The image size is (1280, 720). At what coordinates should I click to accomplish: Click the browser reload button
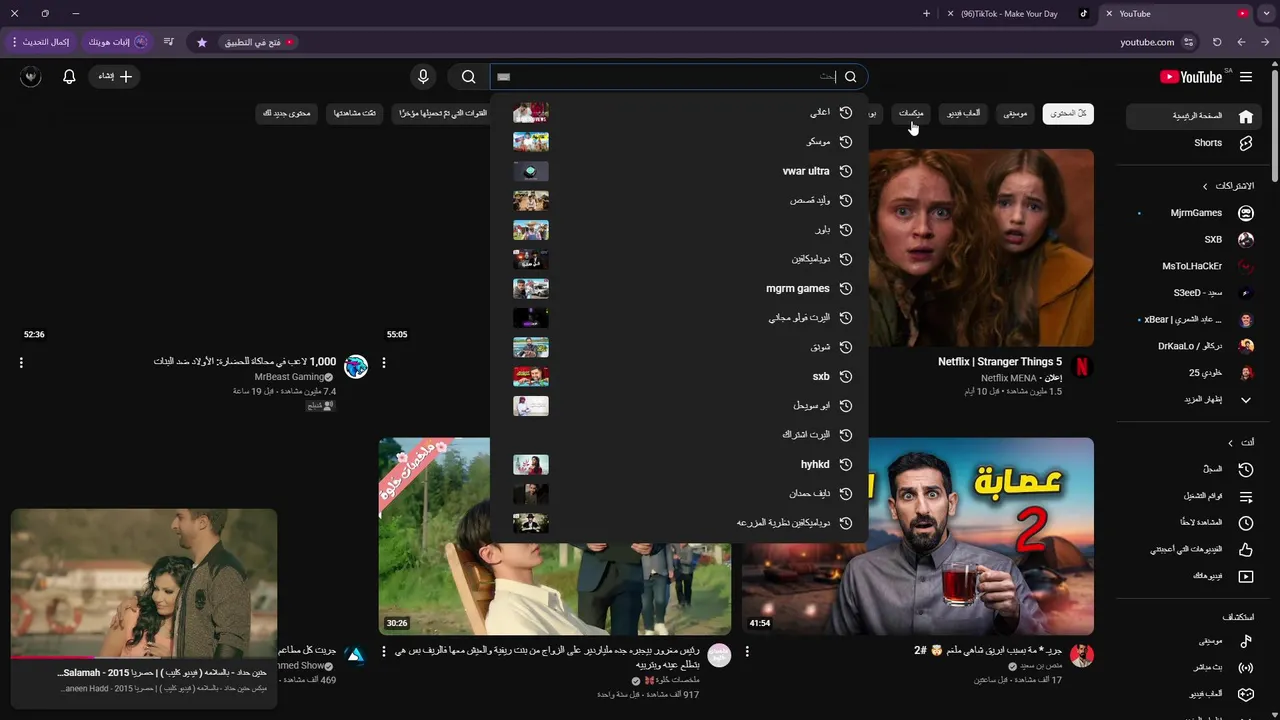point(1217,42)
